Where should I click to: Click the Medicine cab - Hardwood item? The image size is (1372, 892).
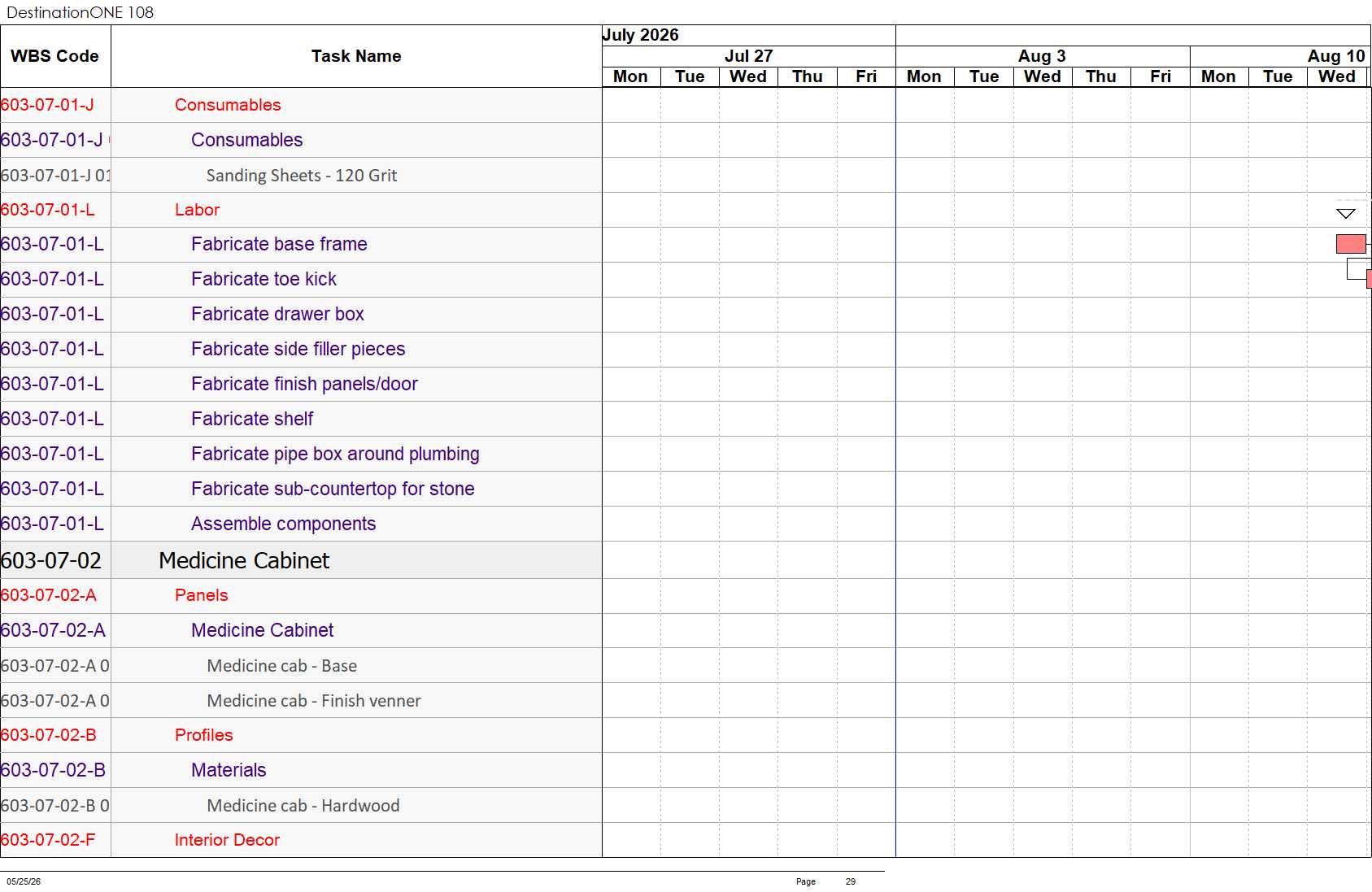tap(303, 806)
